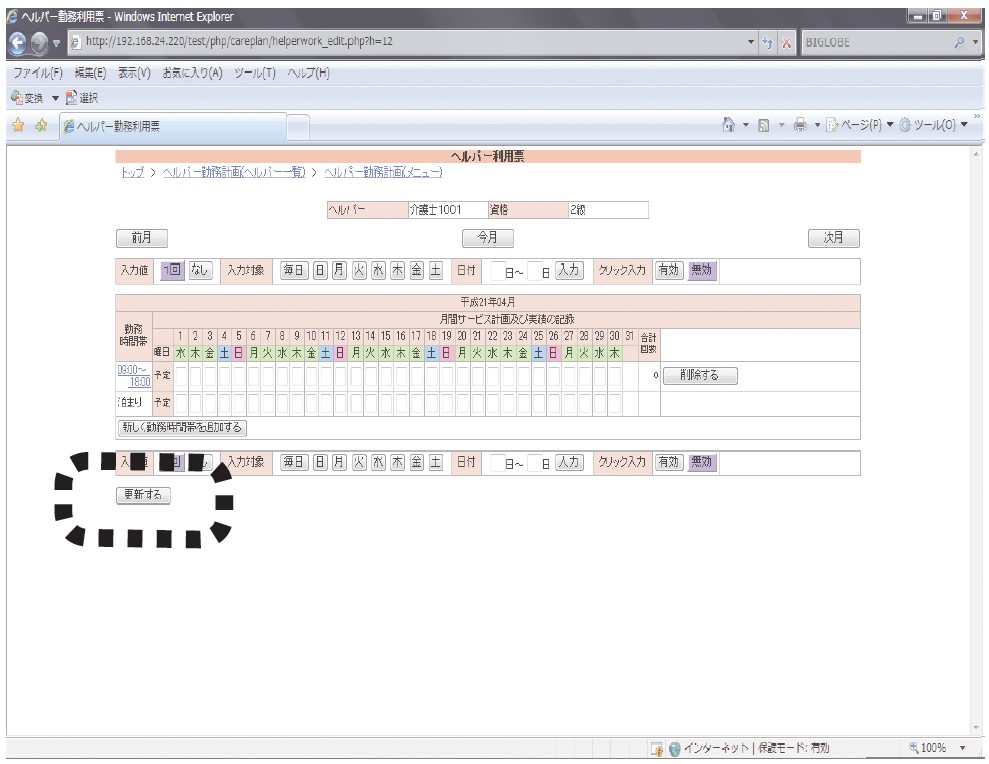Click the start date field in top row
Image resolution: width=989 pixels, height=764 pixels.
[x=498, y=271]
